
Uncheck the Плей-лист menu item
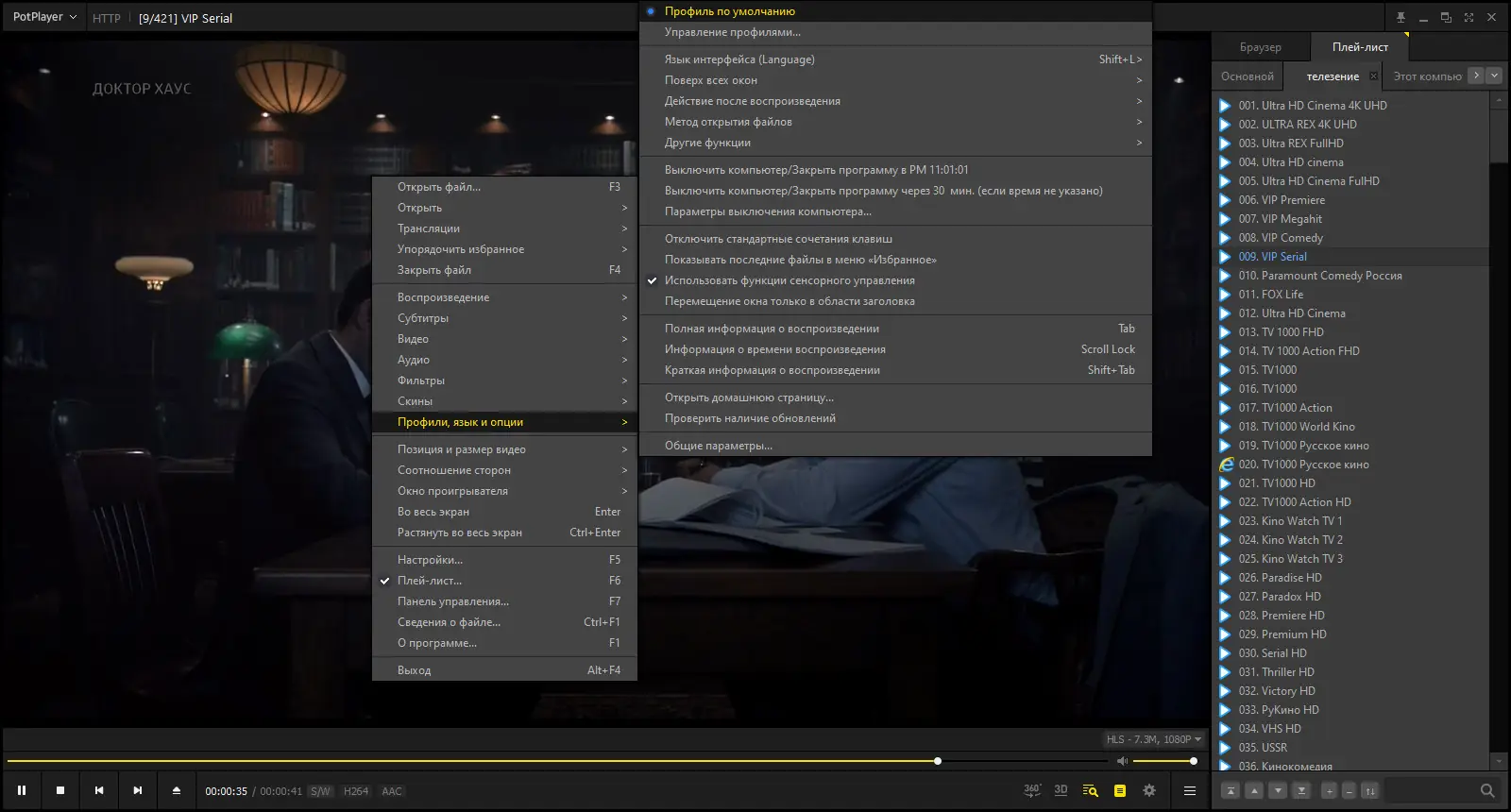click(430, 581)
